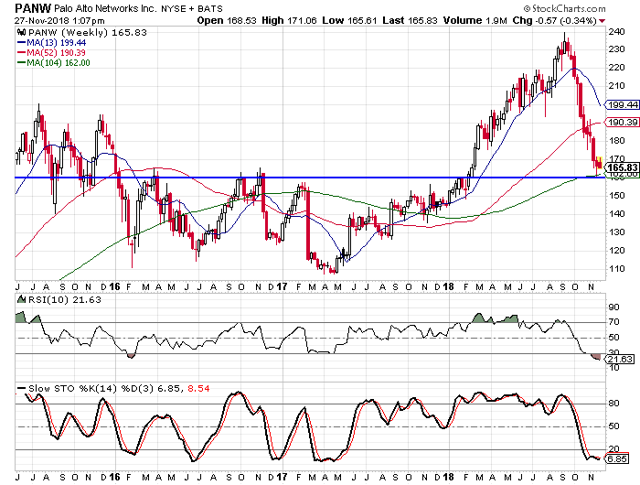Click the 110 price axis label
The image size is (640, 485).
point(617,269)
